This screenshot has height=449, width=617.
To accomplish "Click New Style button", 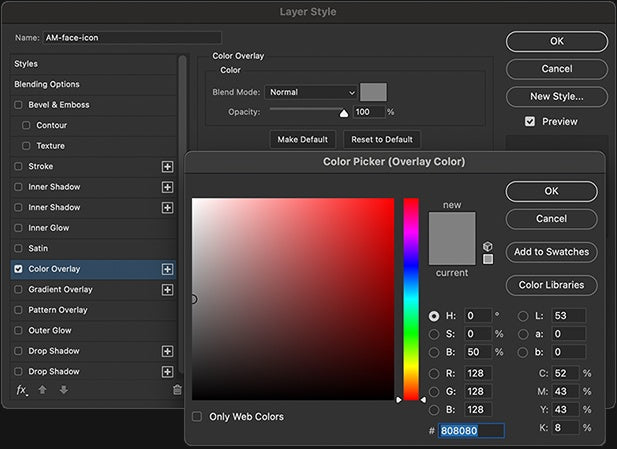I will pyautogui.click(x=557, y=96).
